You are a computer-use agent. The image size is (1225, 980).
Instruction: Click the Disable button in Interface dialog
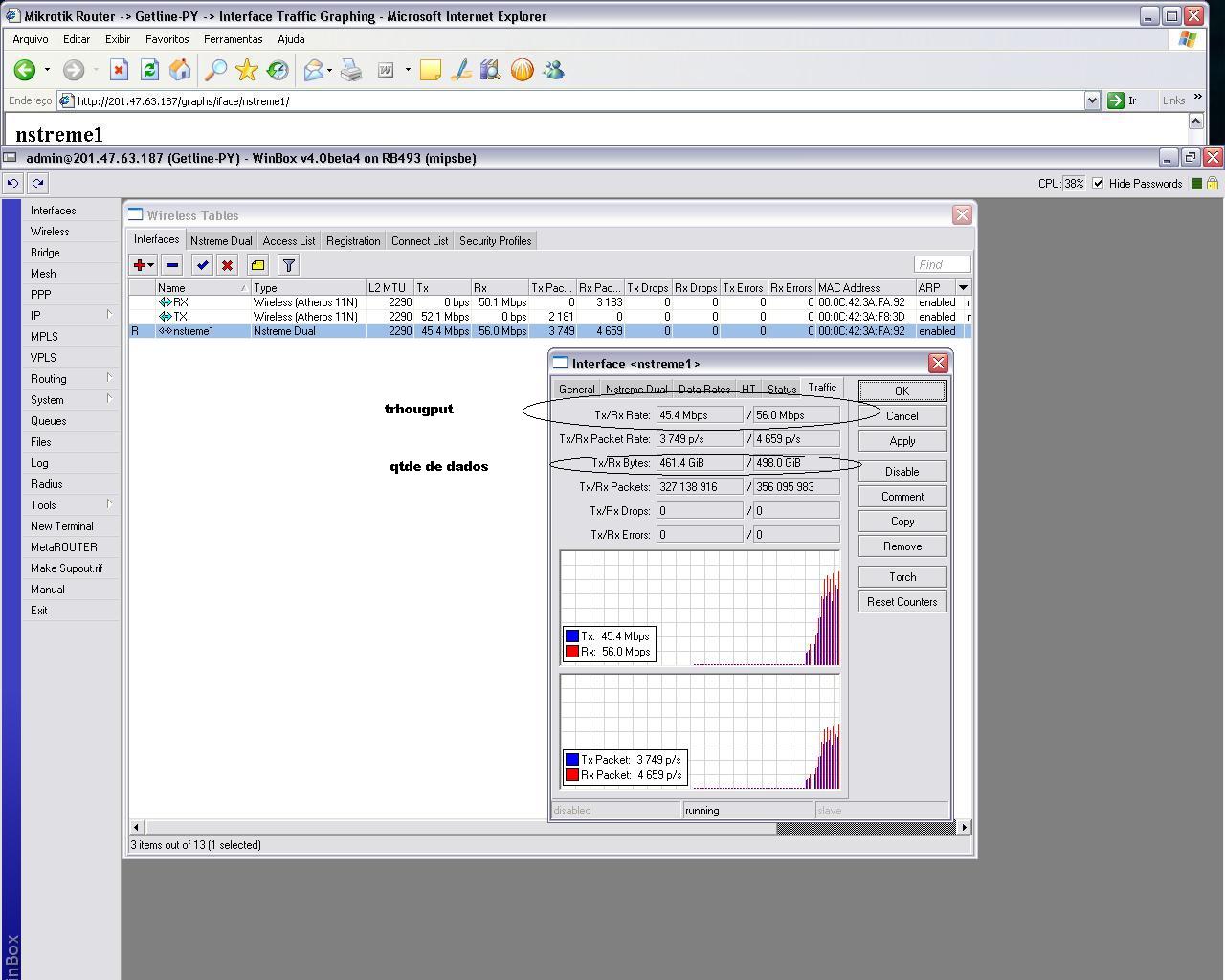click(x=902, y=472)
